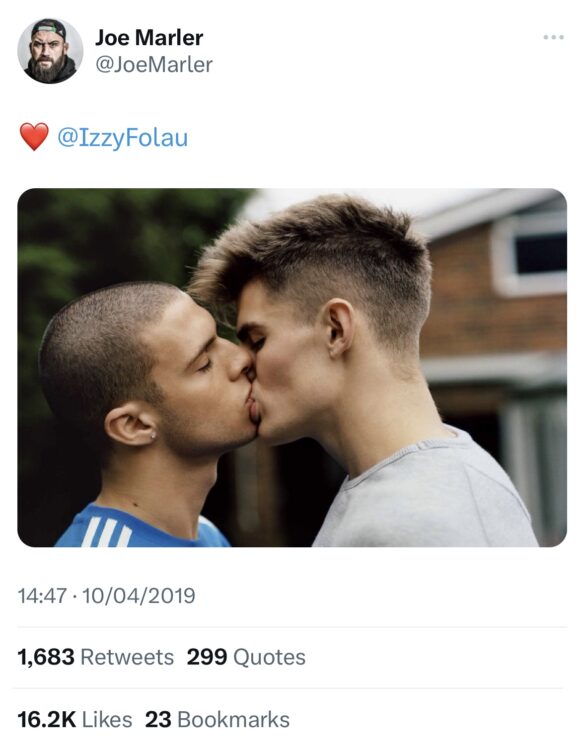Click the 14:47 timestamp
Screen dimensions: 585x748
42,596
